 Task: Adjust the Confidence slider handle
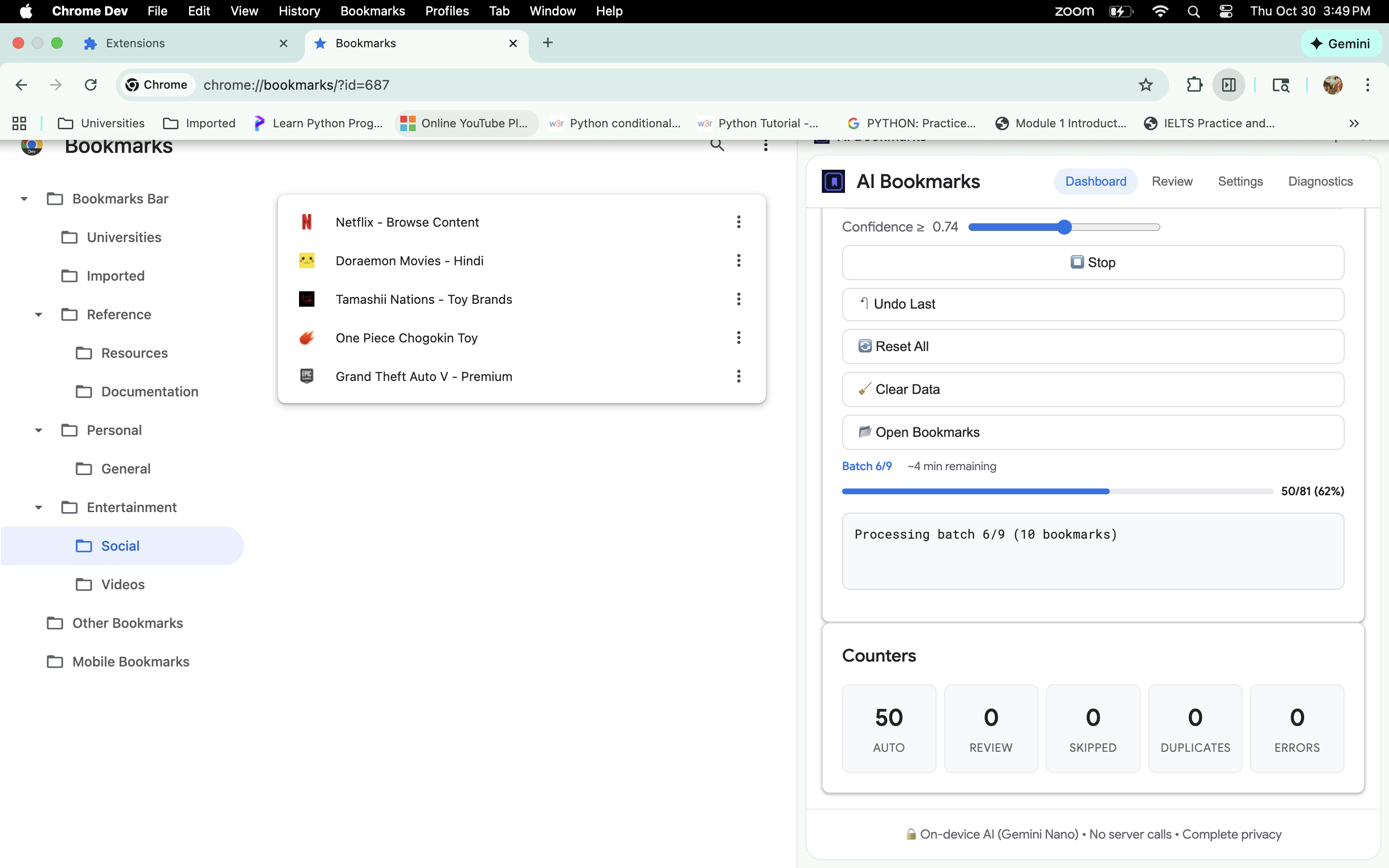click(1065, 227)
